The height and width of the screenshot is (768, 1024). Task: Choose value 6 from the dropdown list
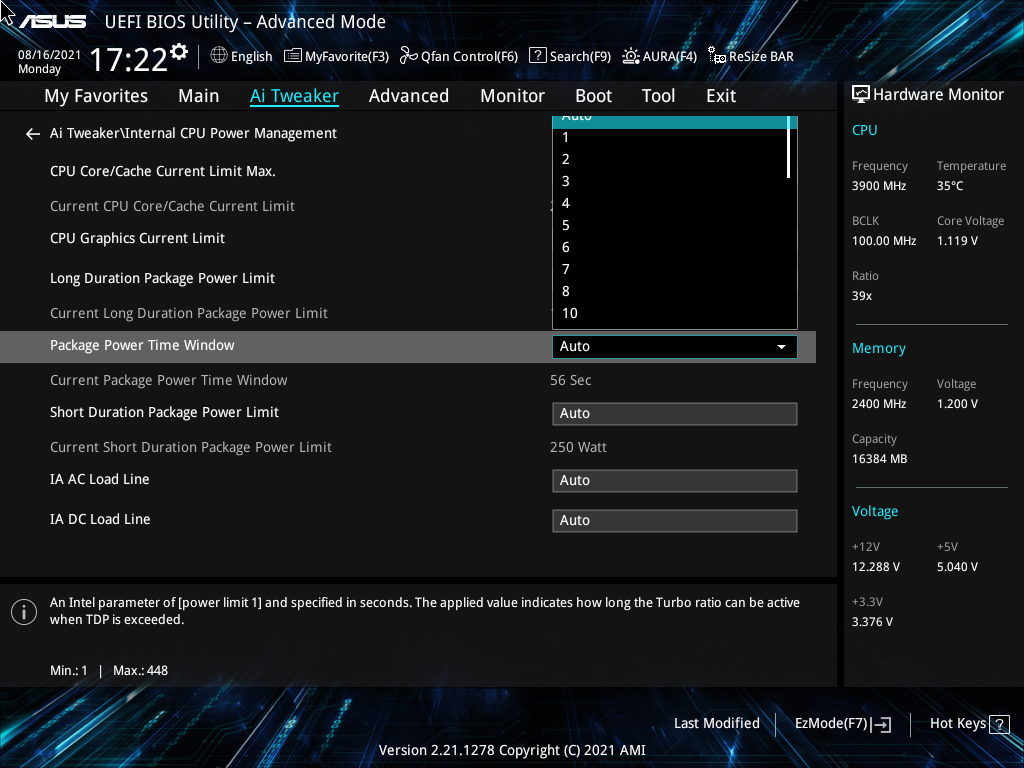point(671,248)
